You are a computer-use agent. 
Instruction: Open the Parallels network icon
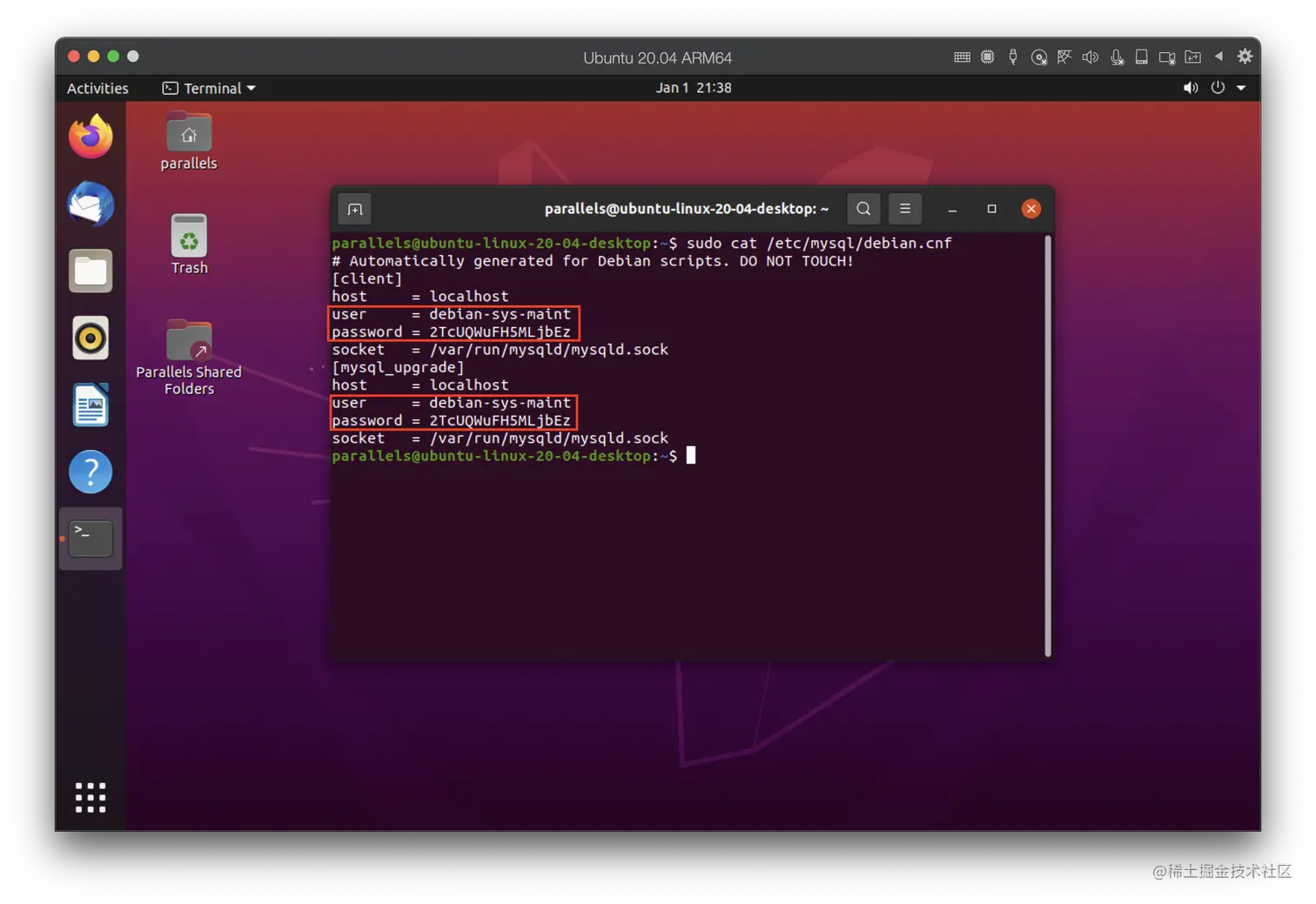[x=1064, y=57]
